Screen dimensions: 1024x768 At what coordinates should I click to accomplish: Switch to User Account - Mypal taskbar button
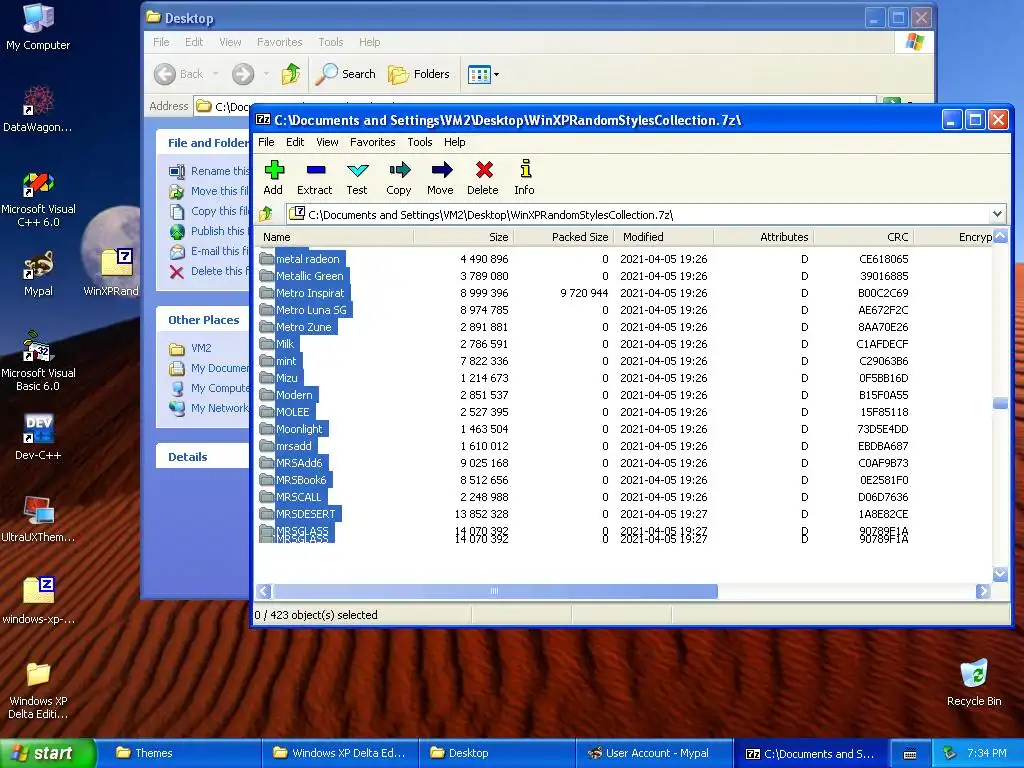coord(654,753)
